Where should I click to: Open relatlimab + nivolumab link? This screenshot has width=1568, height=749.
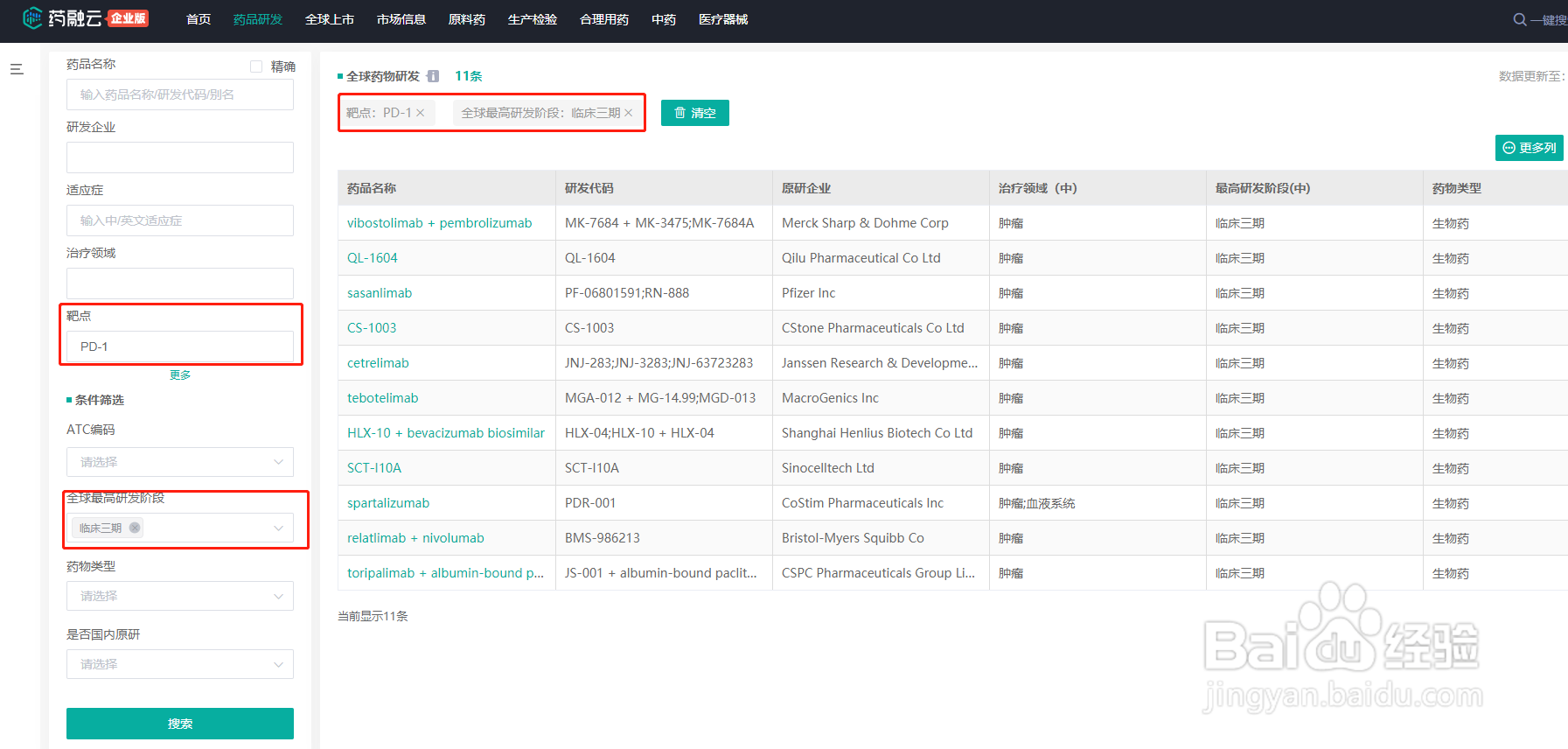pyautogui.click(x=415, y=538)
